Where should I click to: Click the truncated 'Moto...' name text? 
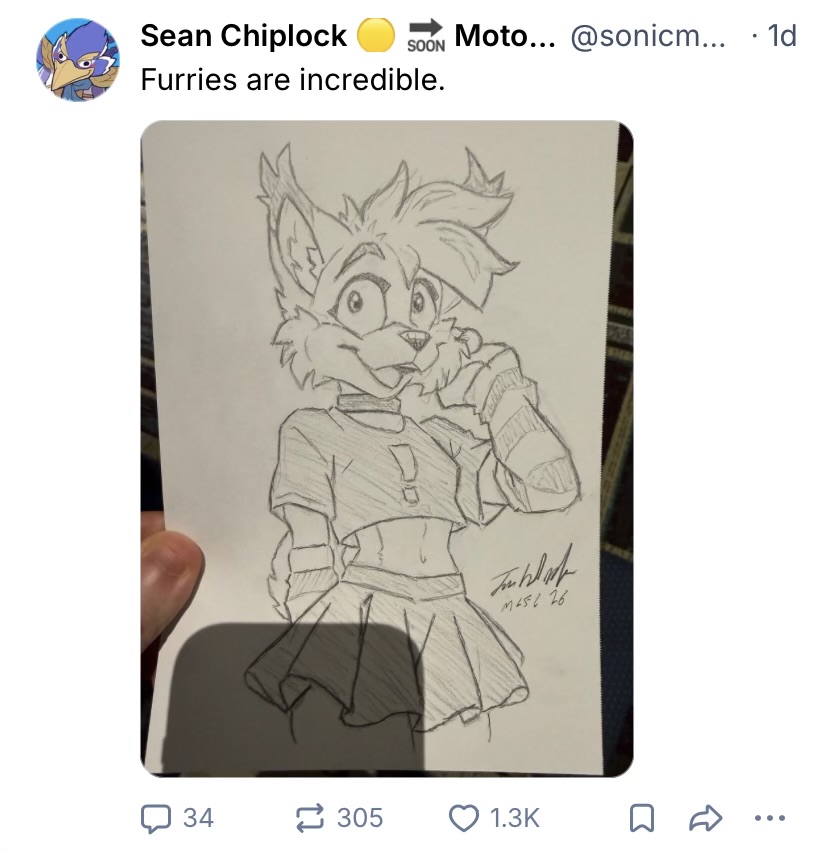tap(505, 36)
